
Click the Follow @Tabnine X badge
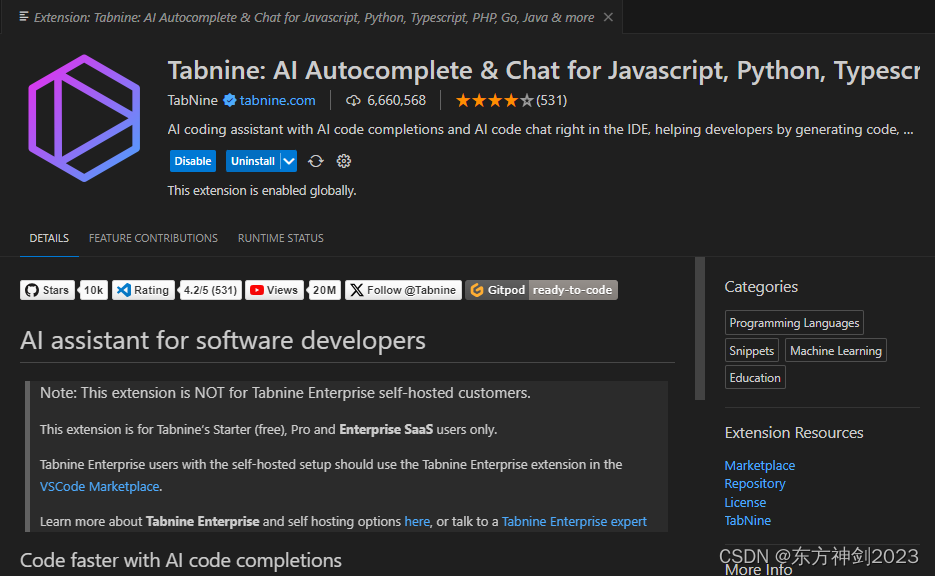(402, 290)
